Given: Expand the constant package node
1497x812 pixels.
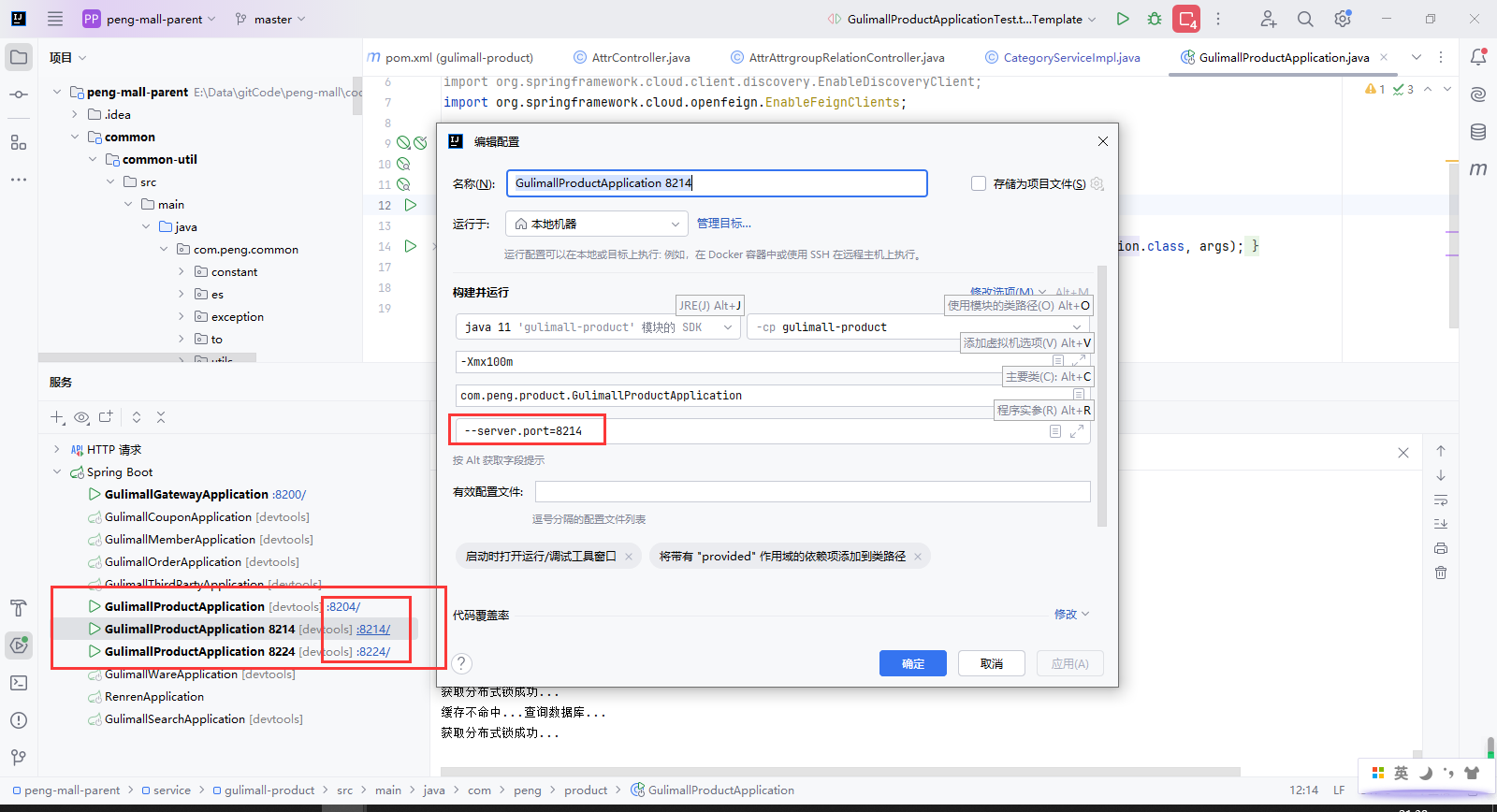Looking at the screenshot, I should pos(182,272).
